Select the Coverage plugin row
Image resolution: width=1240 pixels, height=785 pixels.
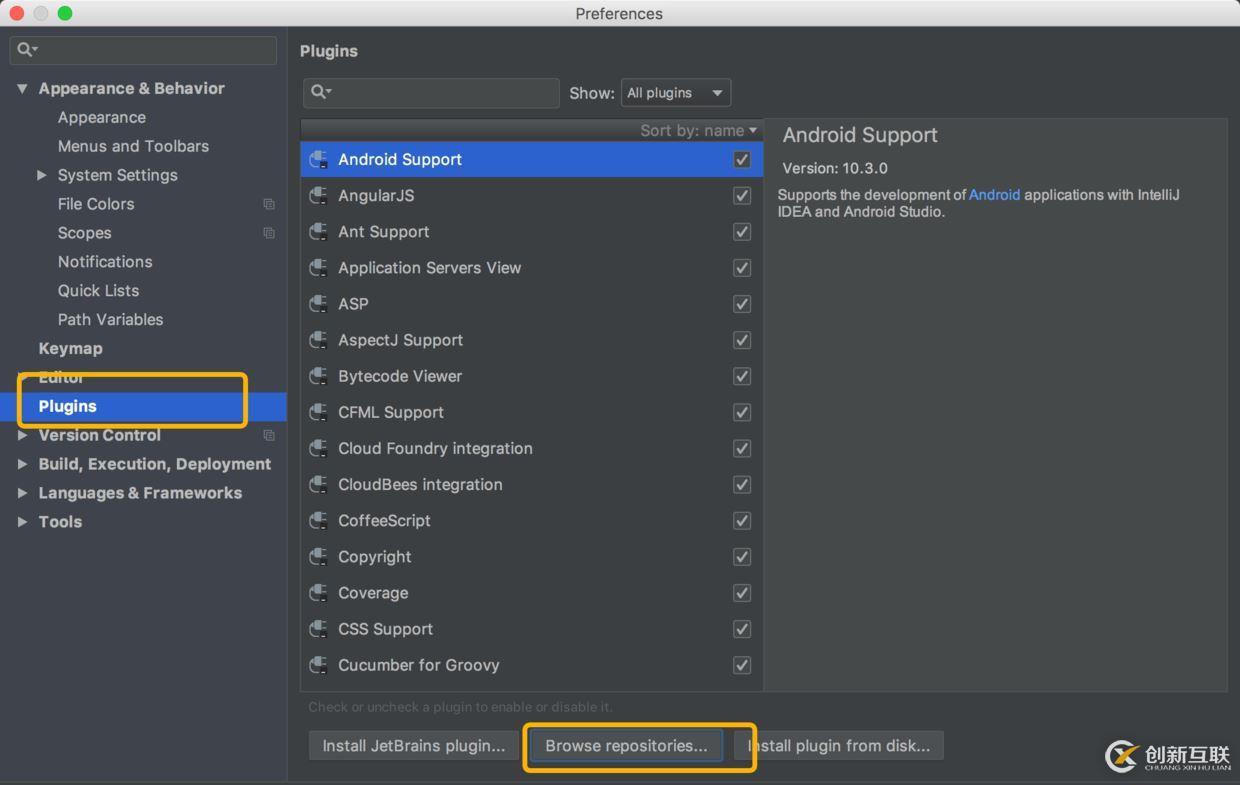tap(531, 592)
